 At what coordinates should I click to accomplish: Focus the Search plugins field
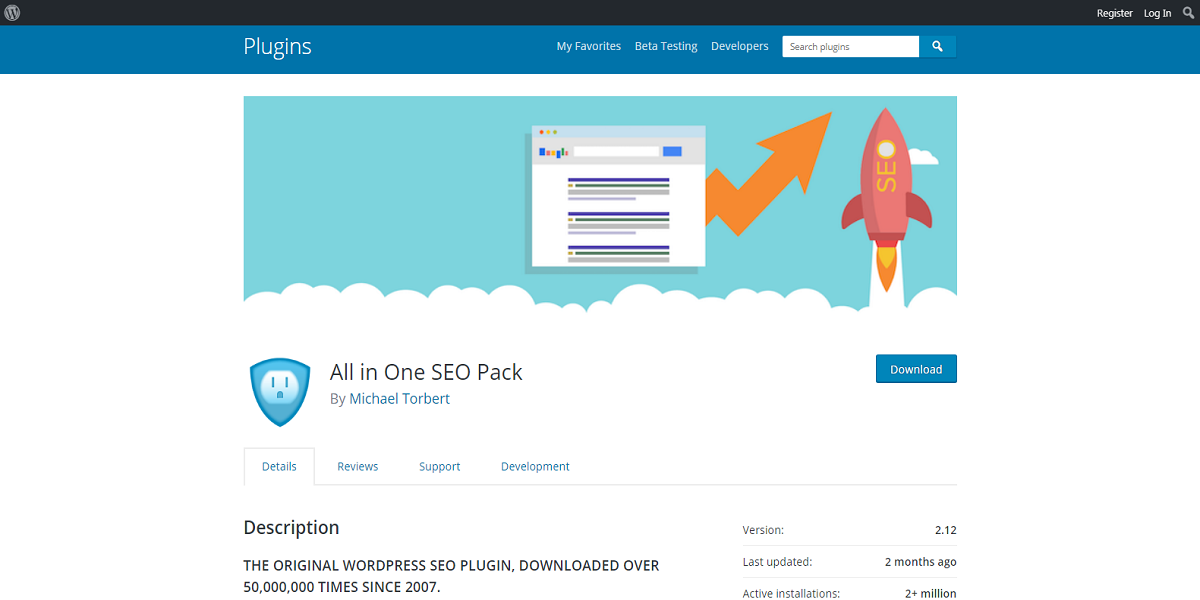click(851, 46)
